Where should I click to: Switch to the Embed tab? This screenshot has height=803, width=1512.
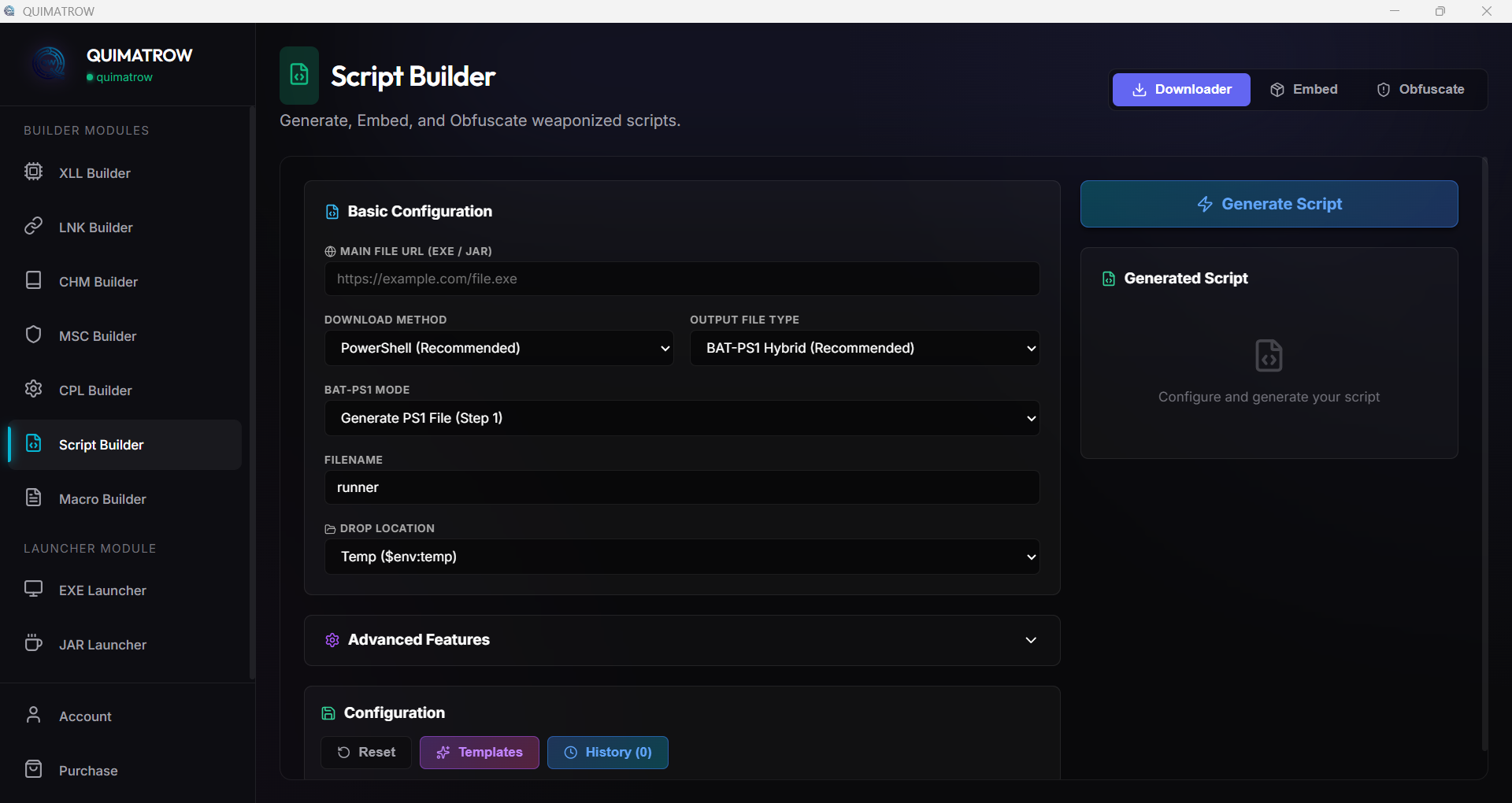point(1304,90)
